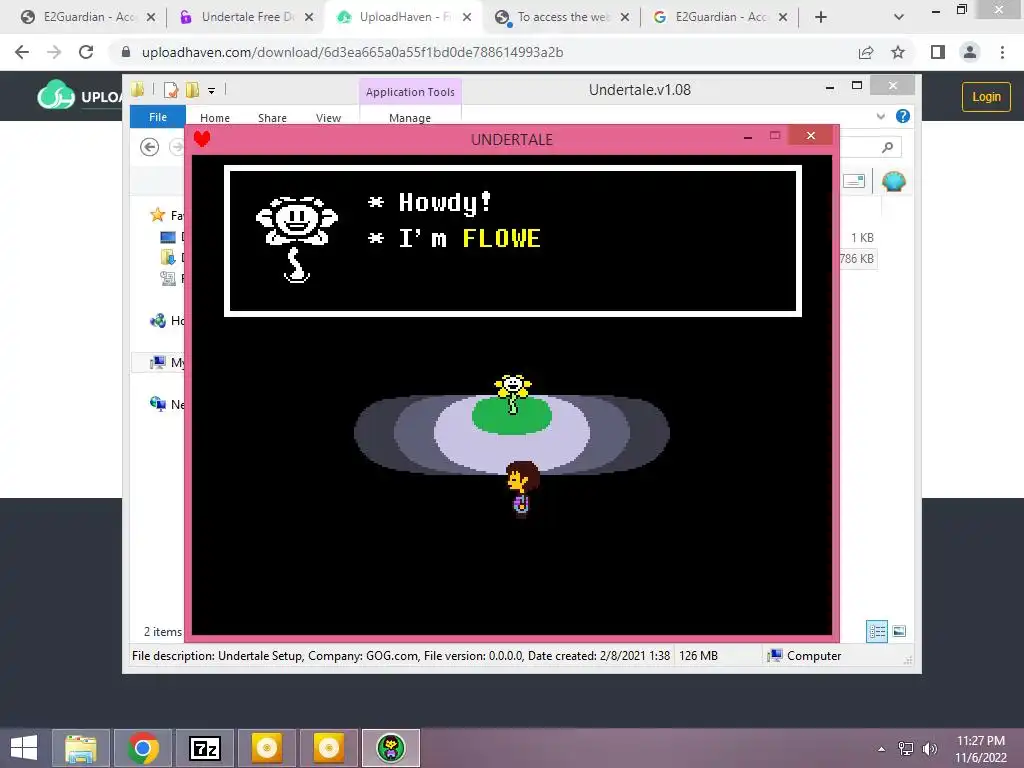Open File Explorer from the taskbar
The width and height of the screenshot is (1024, 768).
click(x=81, y=748)
